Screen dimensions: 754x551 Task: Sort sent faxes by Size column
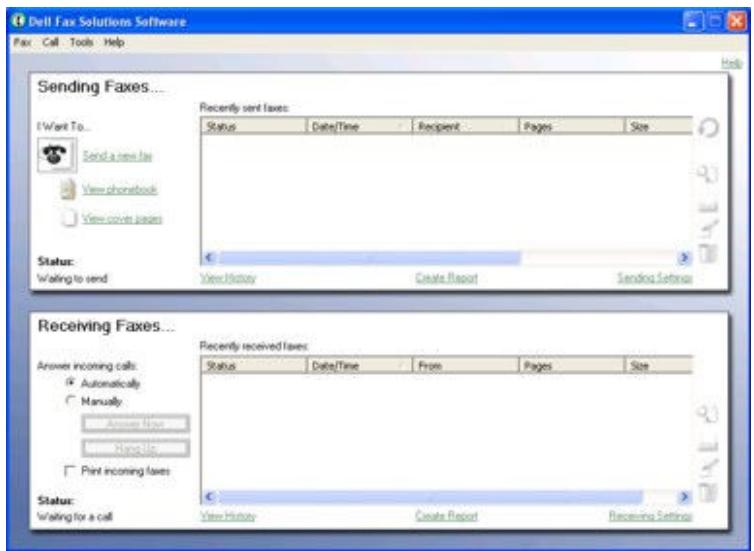click(659, 126)
